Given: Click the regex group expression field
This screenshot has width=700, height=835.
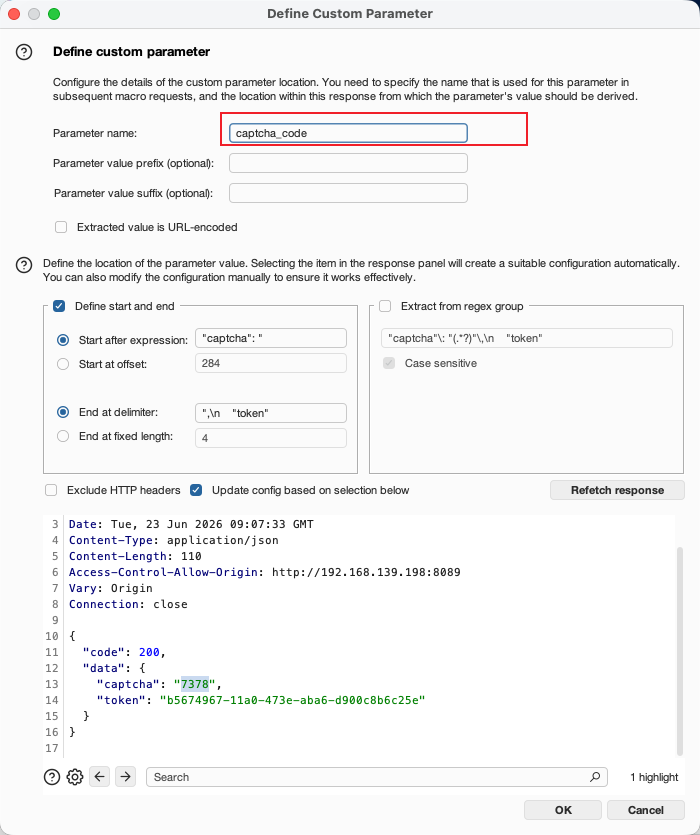Looking at the screenshot, I should tap(527, 338).
